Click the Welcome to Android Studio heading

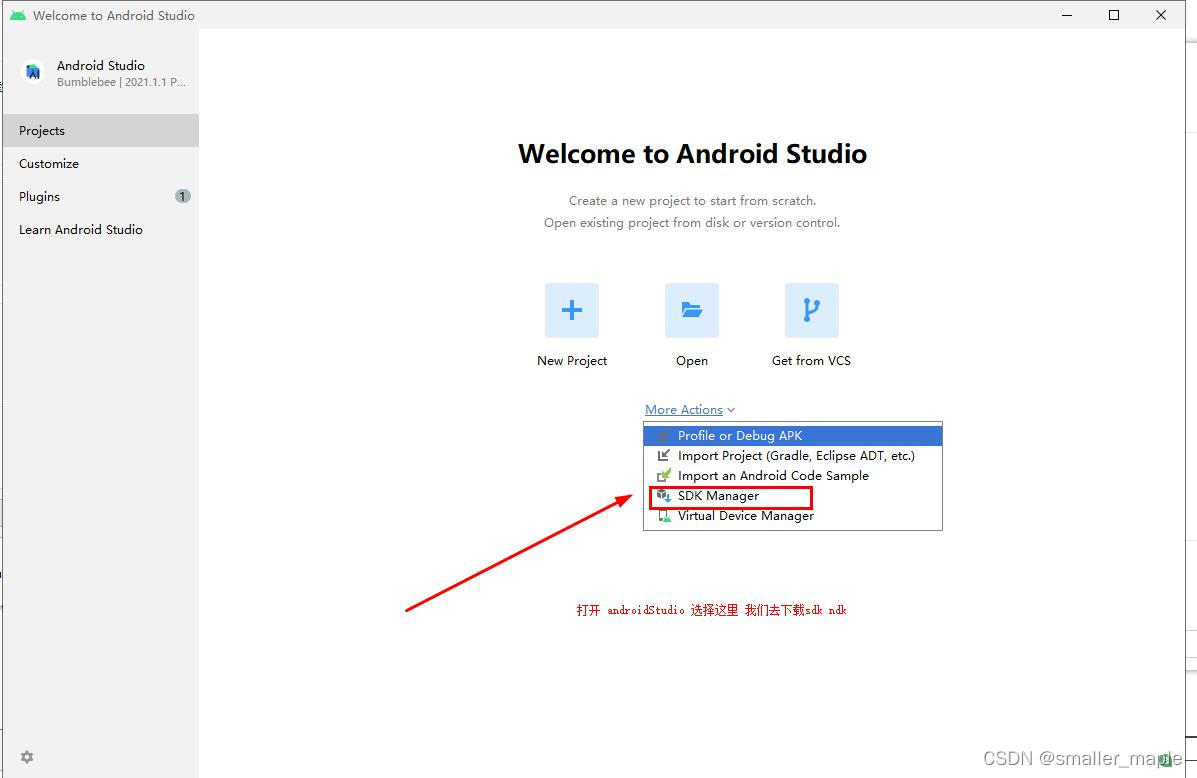692,153
